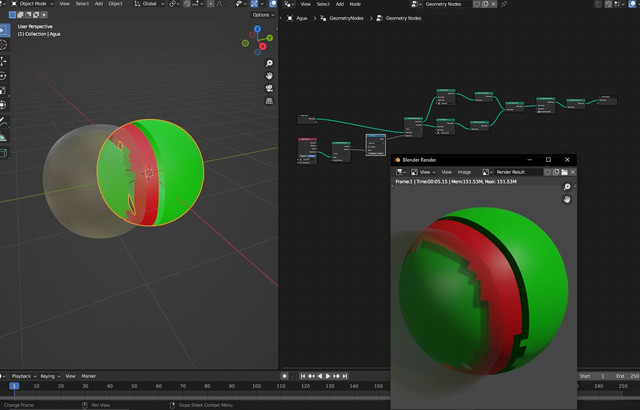Open the Playback dropdown in timeline
Screen dimensions: 640x410
click(23, 376)
